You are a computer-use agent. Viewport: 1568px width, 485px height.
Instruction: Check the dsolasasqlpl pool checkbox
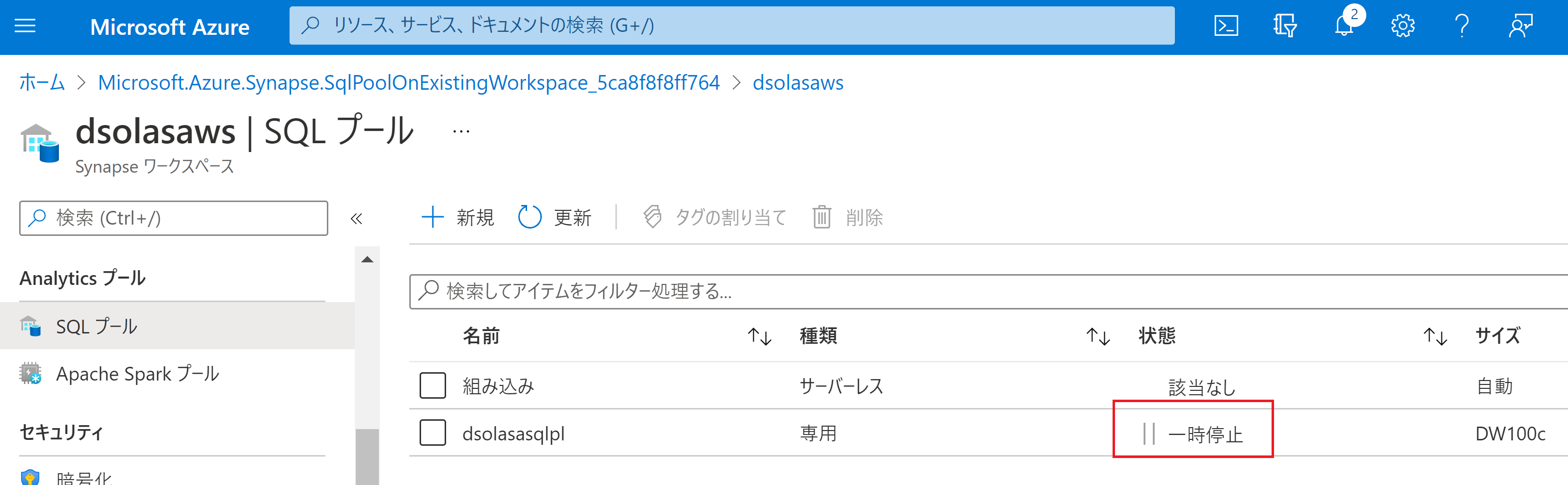pyautogui.click(x=432, y=433)
